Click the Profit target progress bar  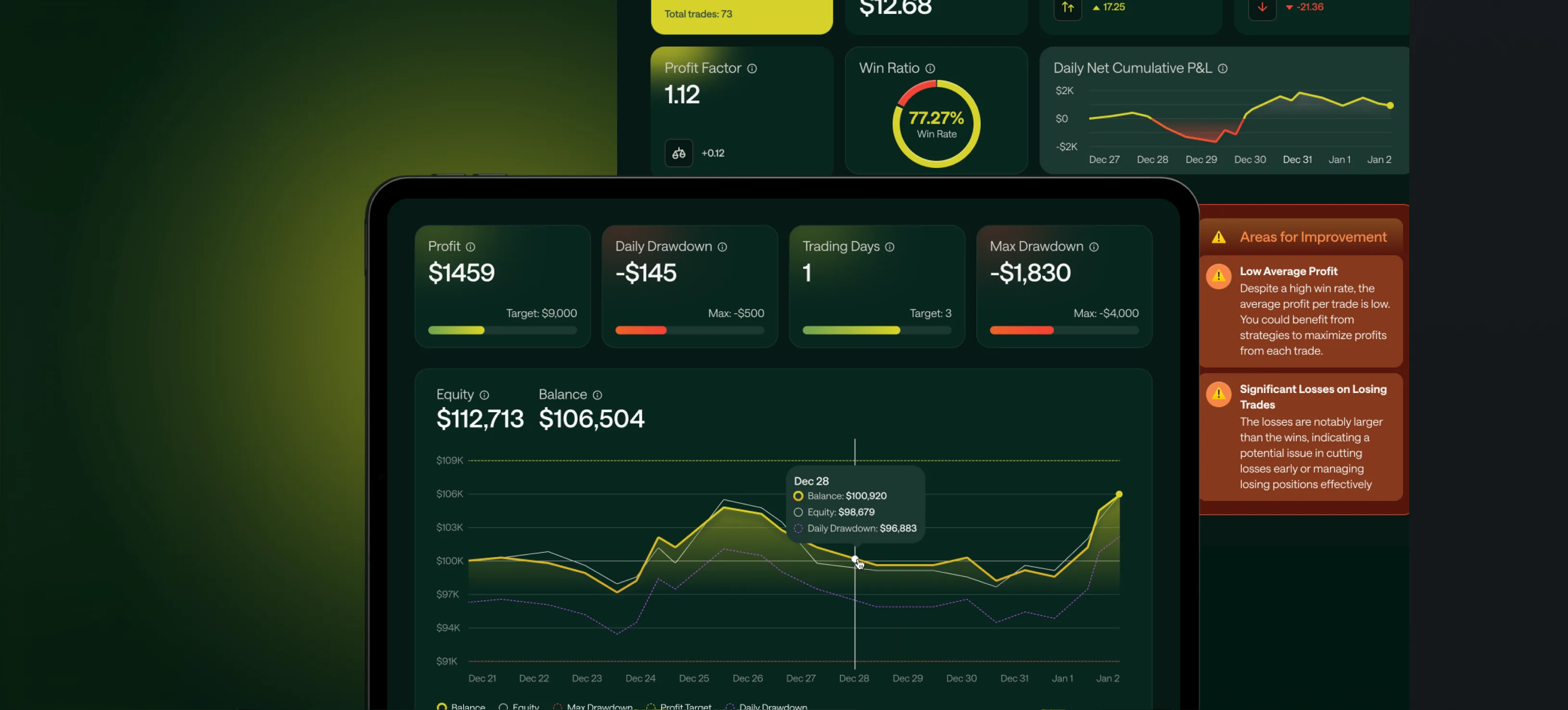click(x=502, y=330)
